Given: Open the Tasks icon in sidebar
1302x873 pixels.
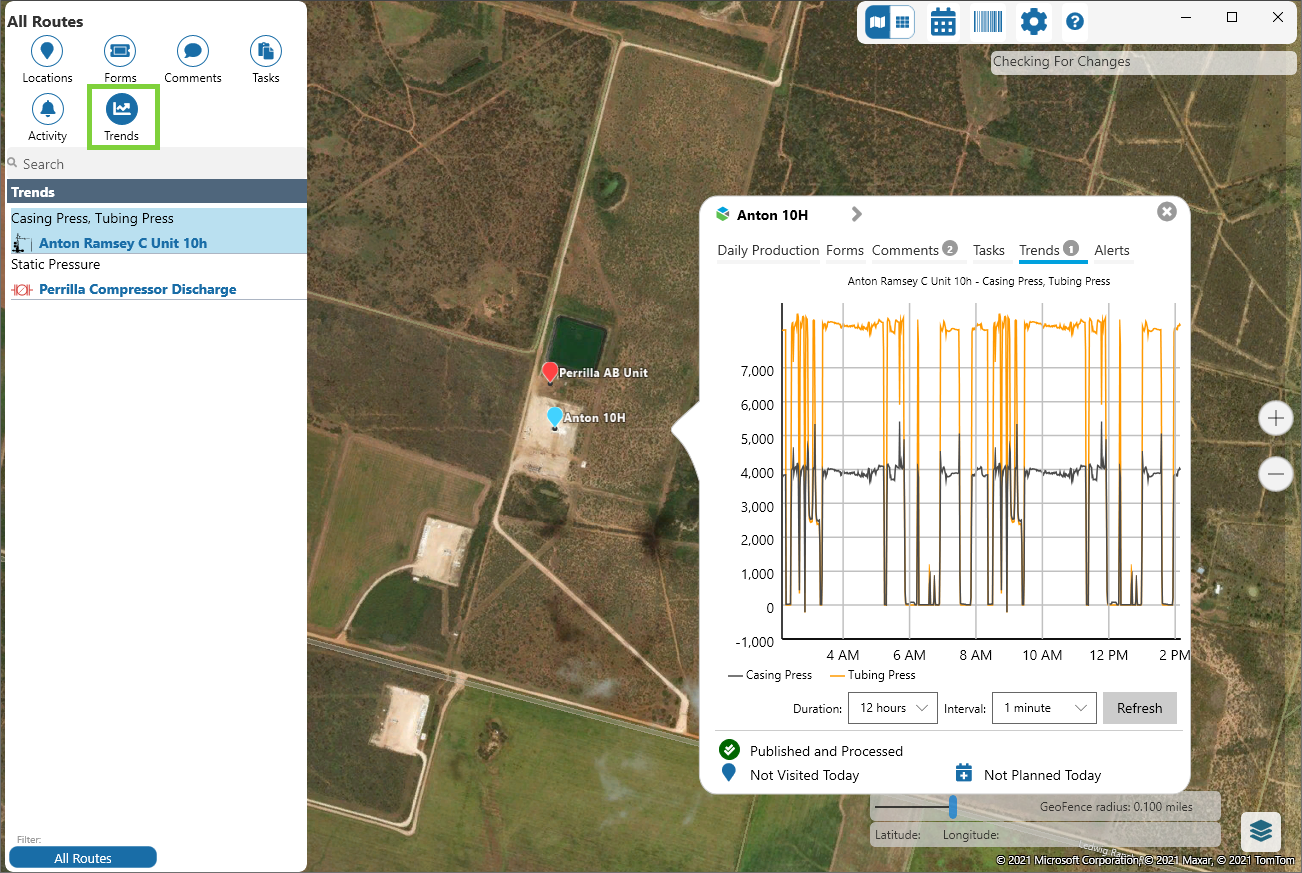Looking at the screenshot, I should (266, 51).
